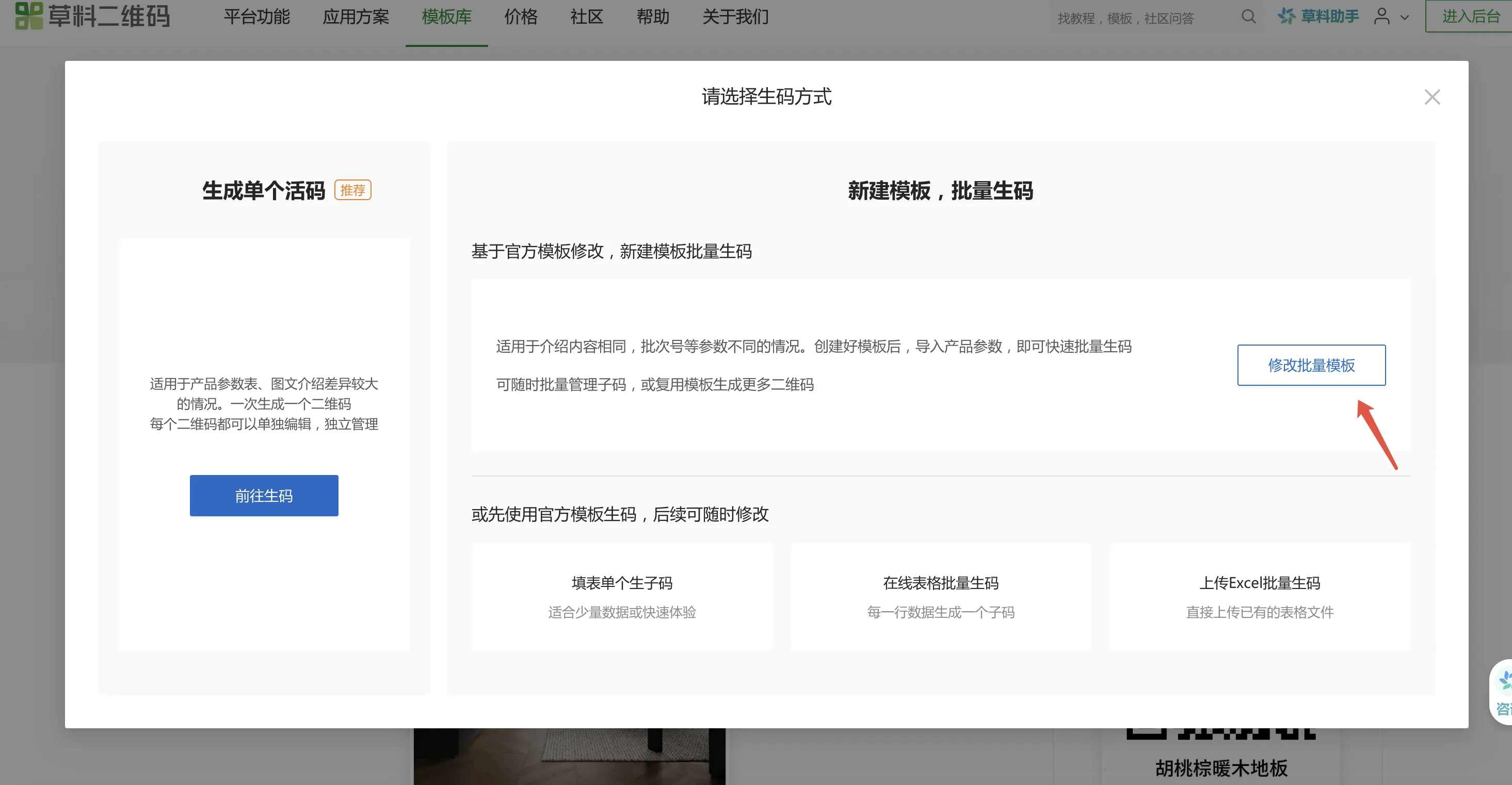
Task: Click the 胡桃棕暖木地板 label behind the dialog
Action: tap(1221, 767)
